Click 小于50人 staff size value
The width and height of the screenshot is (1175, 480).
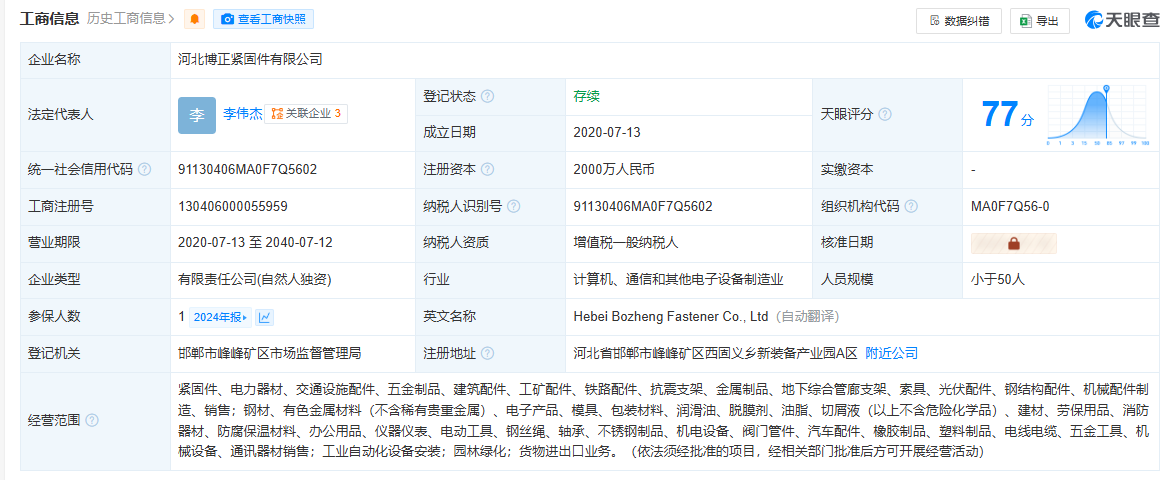point(998,279)
